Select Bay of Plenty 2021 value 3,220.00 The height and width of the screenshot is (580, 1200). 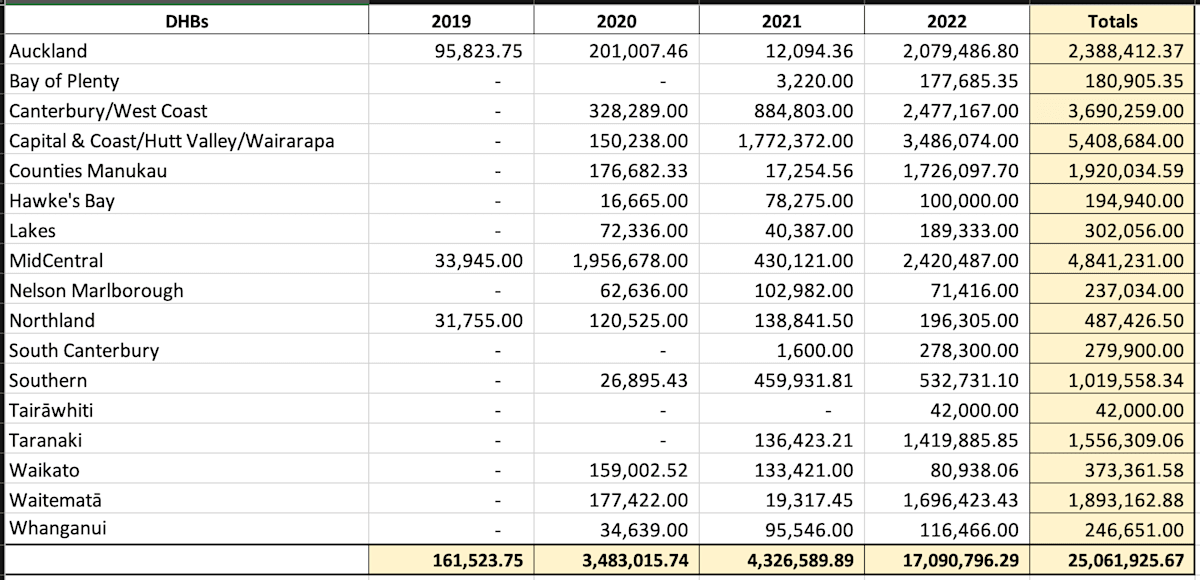(x=816, y=81)
